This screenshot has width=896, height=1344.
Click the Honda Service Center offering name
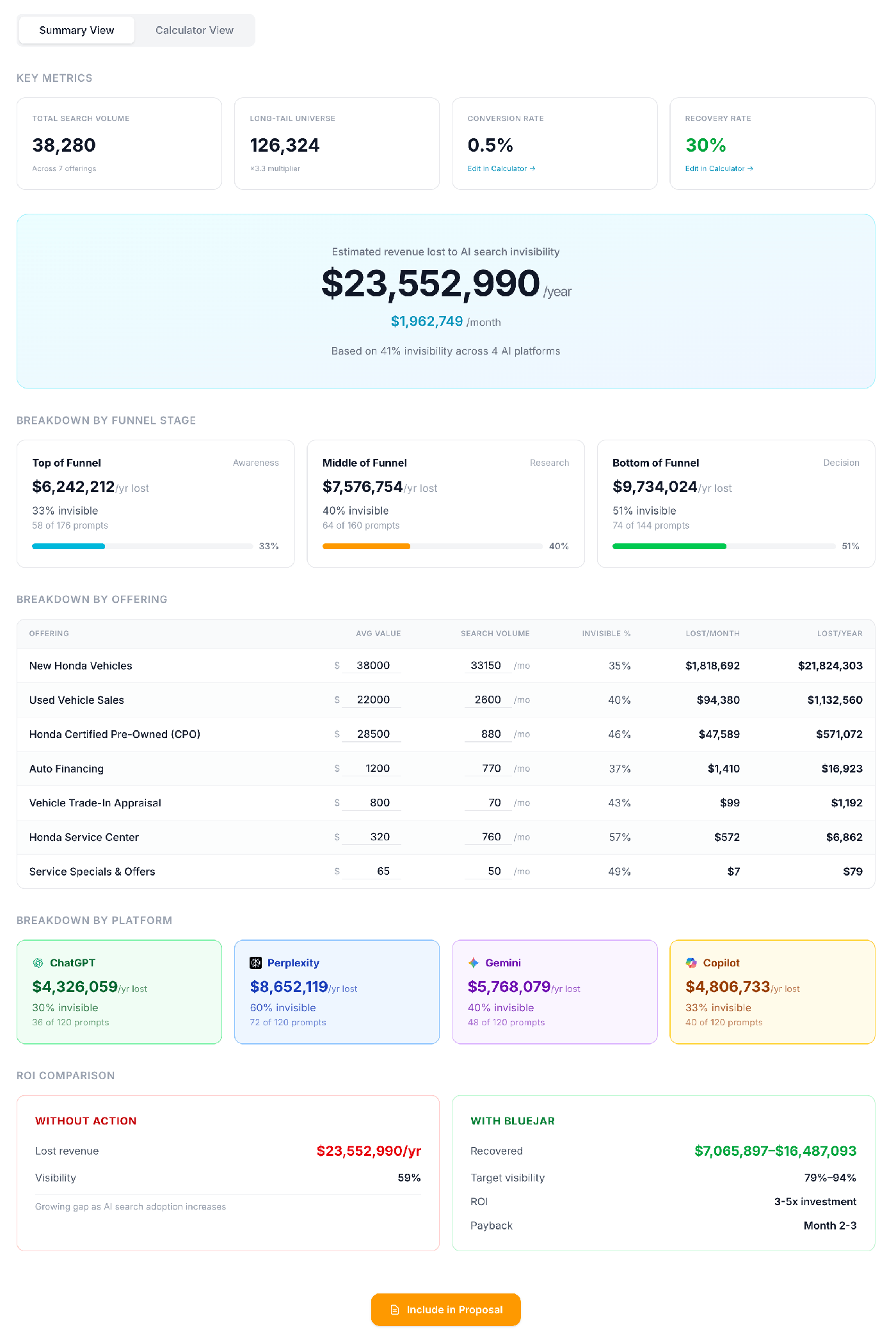84,837
